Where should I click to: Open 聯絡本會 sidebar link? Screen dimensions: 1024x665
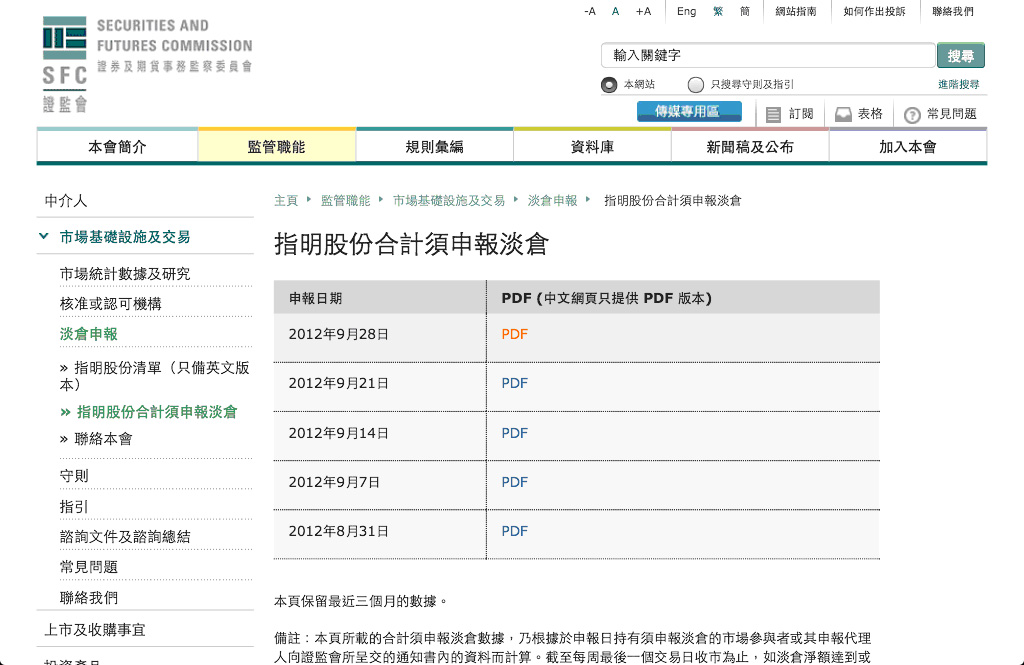click(x=96, y=439)
